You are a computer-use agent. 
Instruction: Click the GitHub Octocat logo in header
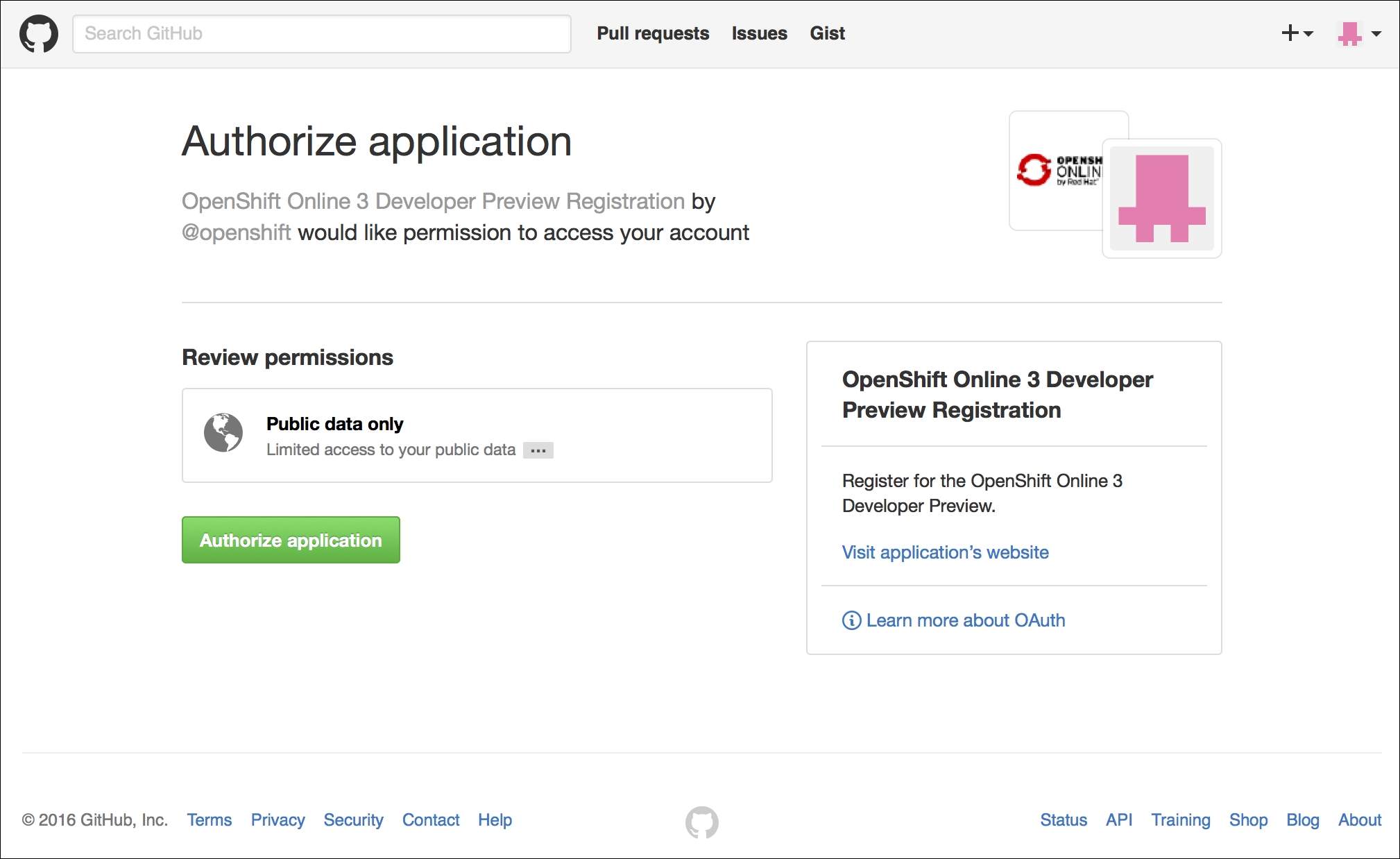point(39,34)
